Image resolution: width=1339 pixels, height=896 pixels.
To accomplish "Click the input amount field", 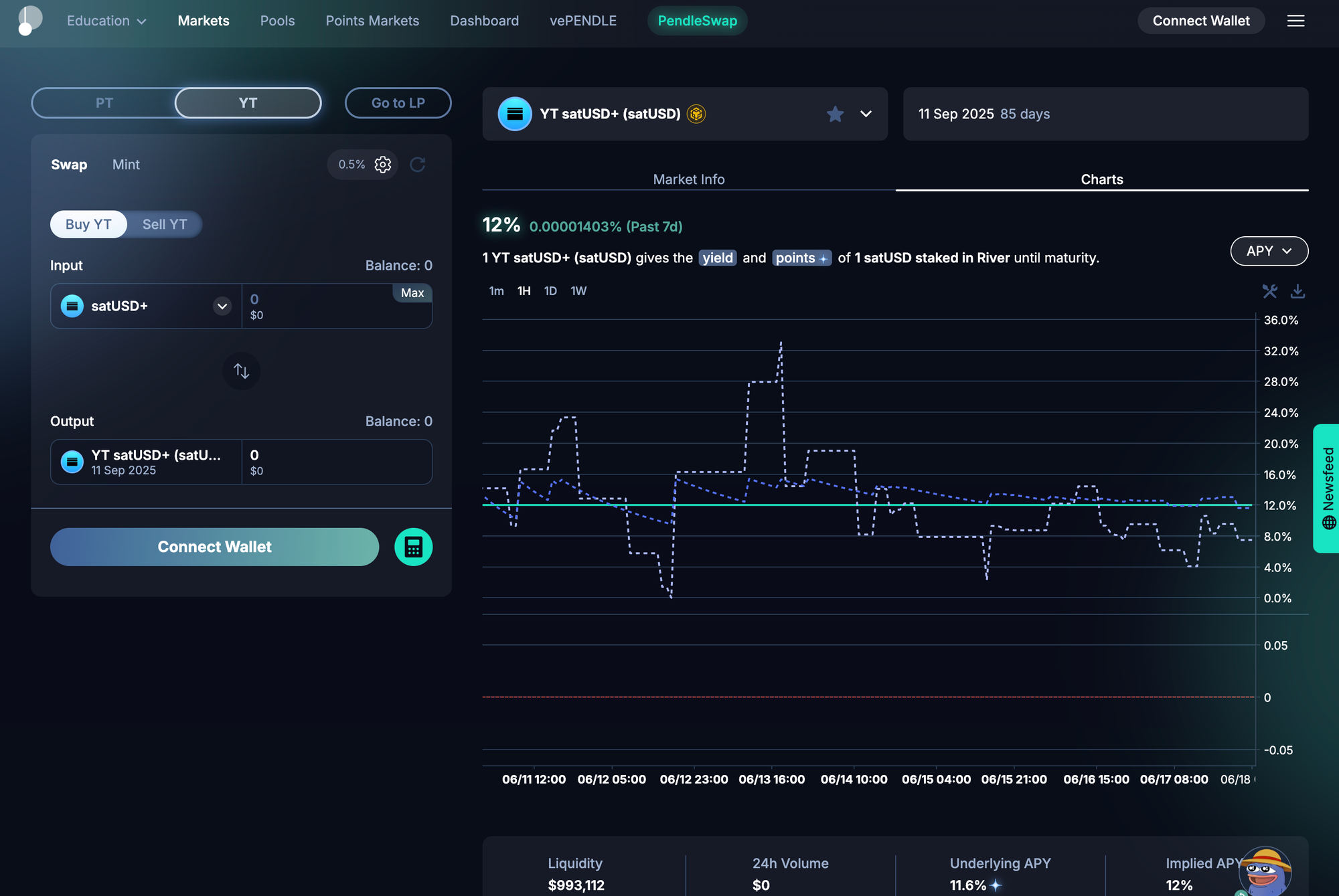I will [x=337, y=306].
